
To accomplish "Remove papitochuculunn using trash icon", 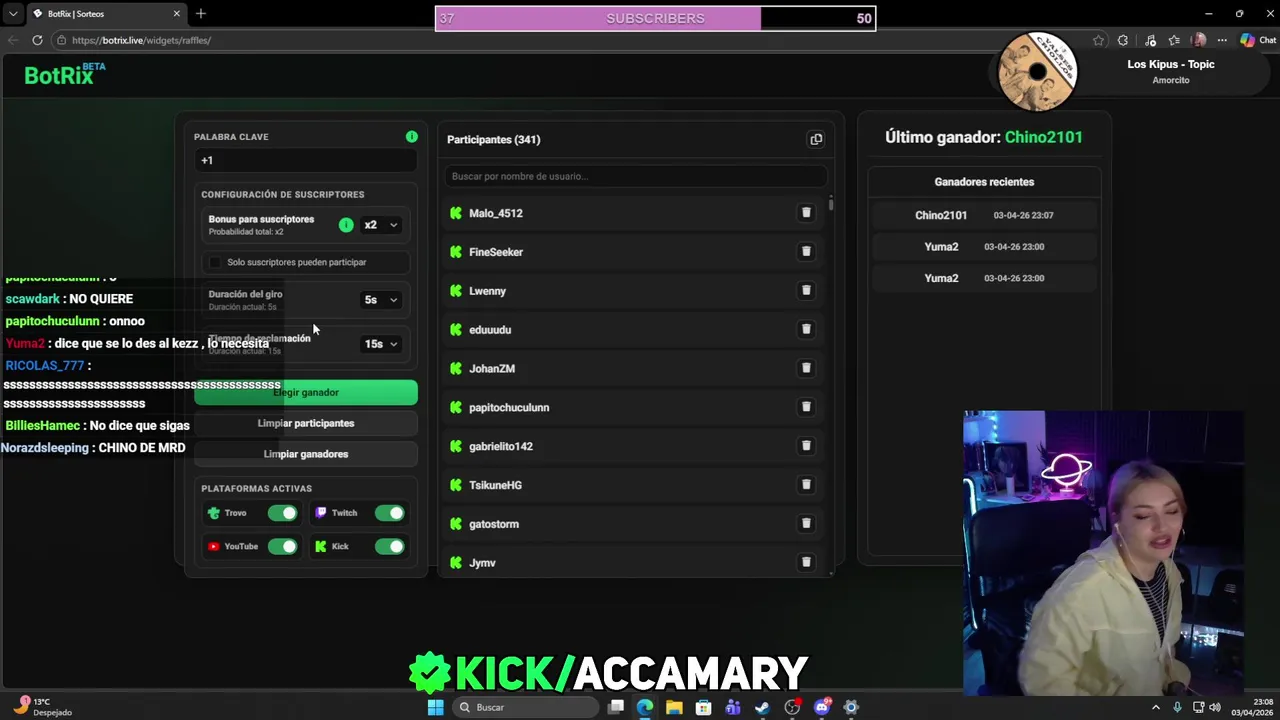I will (x=806, y=407).
